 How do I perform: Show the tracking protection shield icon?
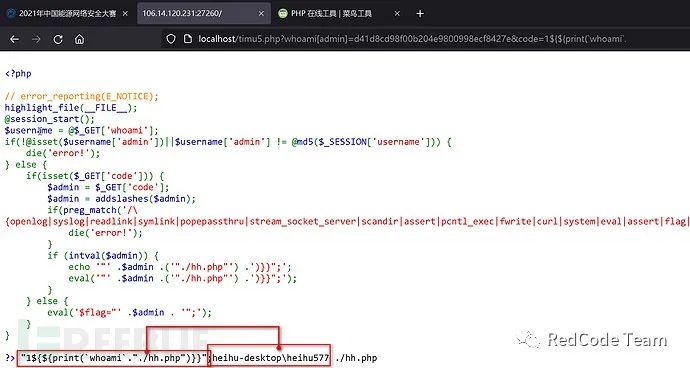click(171, 39)
